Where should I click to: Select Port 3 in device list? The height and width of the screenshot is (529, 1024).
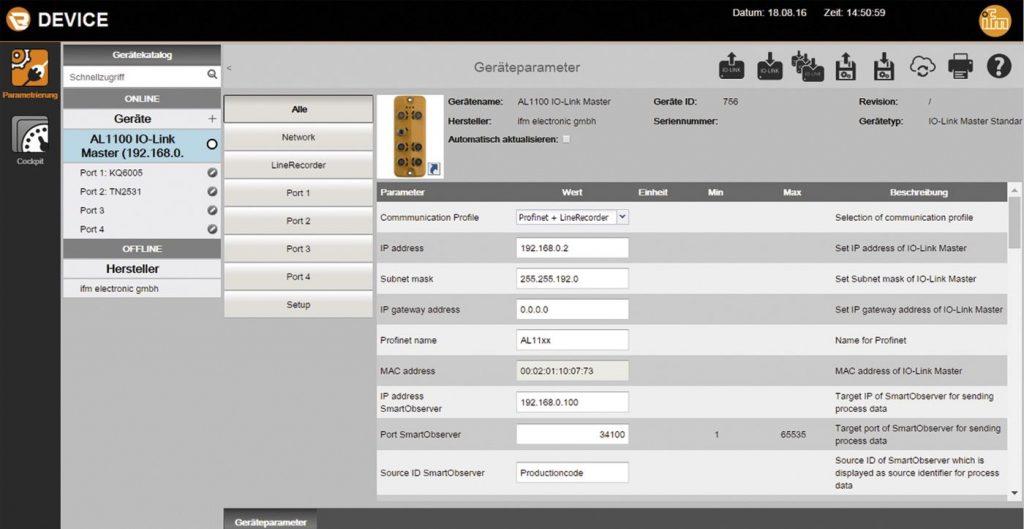tap(142, 210)
